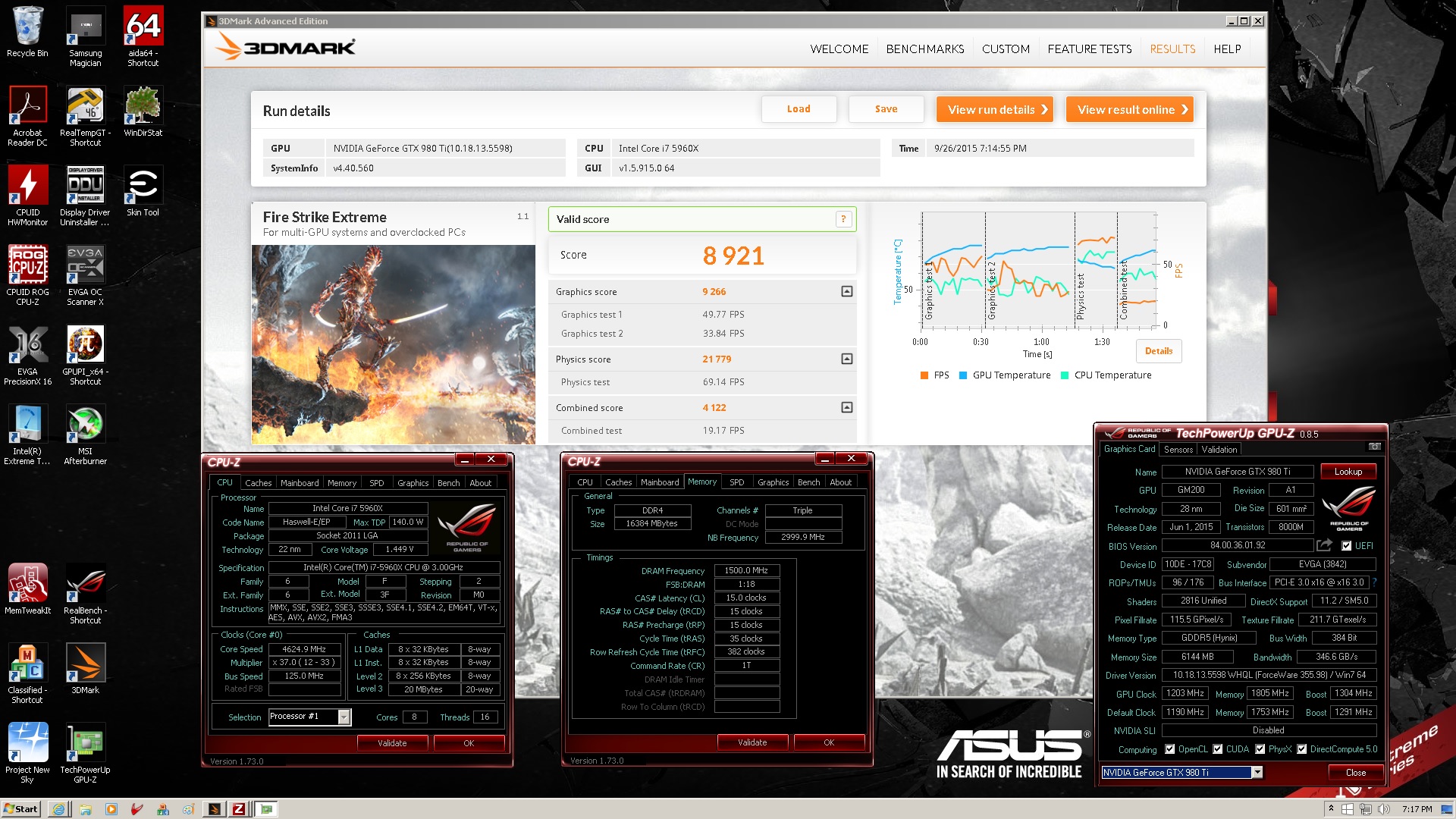The height and width of the screenshot is (819, 1456).
Task: Launch MSI Afterburner desktop icon
Action: coord(85,435)
